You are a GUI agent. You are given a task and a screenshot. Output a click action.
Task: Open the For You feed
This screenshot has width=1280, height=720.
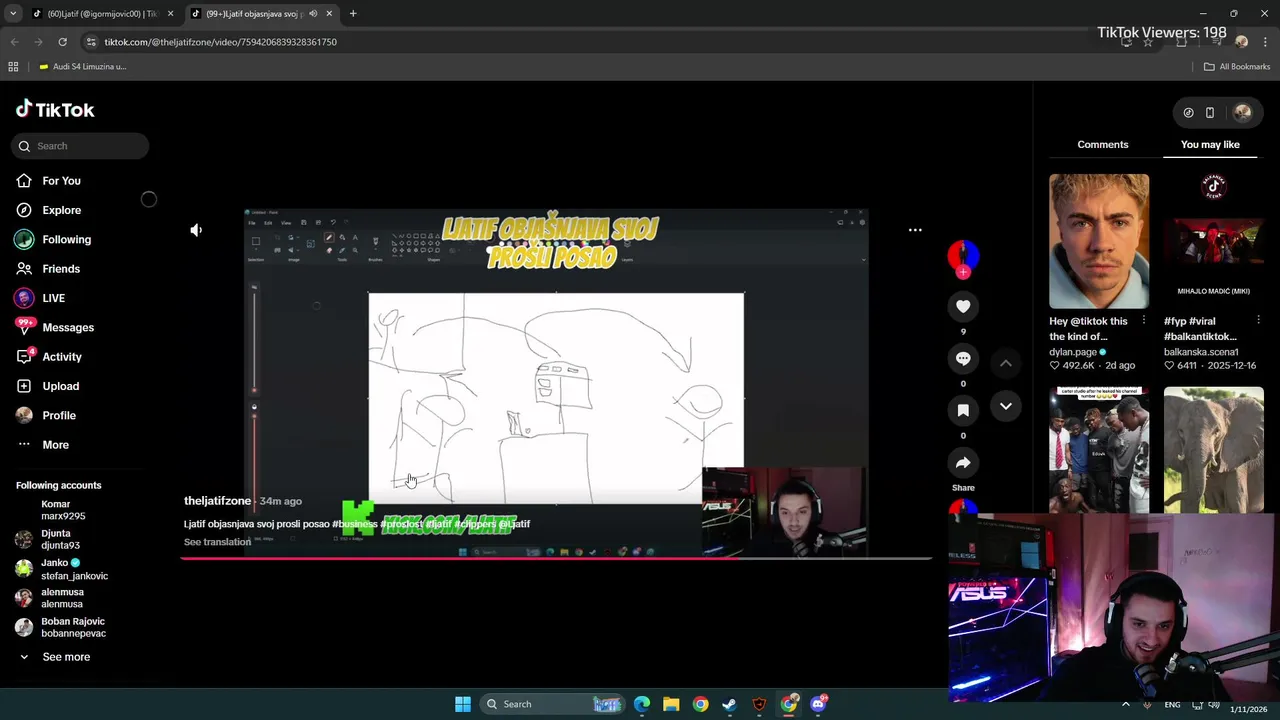[x=61, y=181]
